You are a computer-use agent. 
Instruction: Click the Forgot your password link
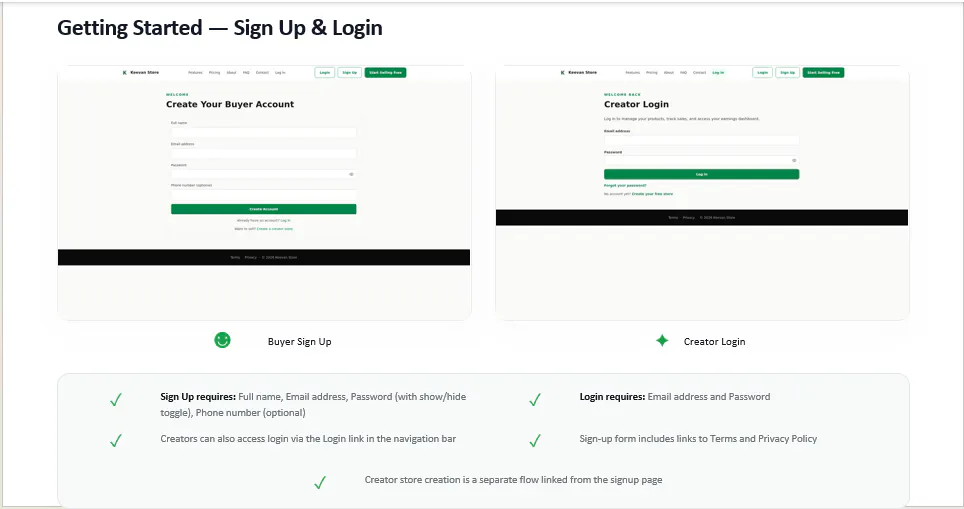(625, 185)
